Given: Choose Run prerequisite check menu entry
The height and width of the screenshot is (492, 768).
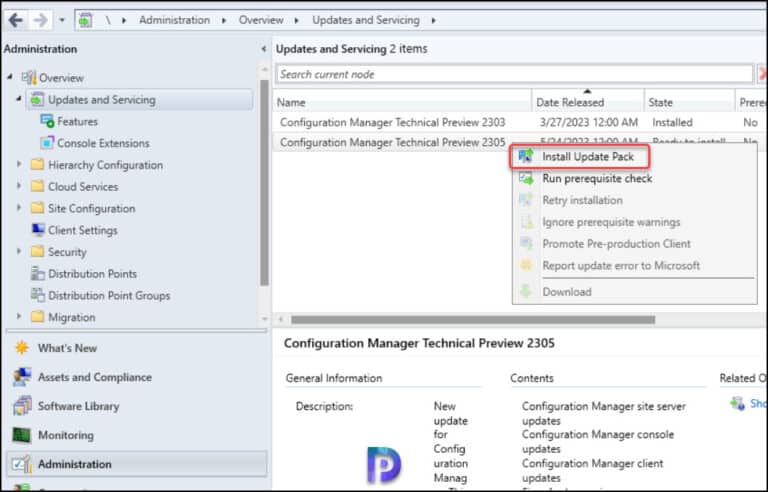Looking at the screenshot, I should [x=597, y=178].
